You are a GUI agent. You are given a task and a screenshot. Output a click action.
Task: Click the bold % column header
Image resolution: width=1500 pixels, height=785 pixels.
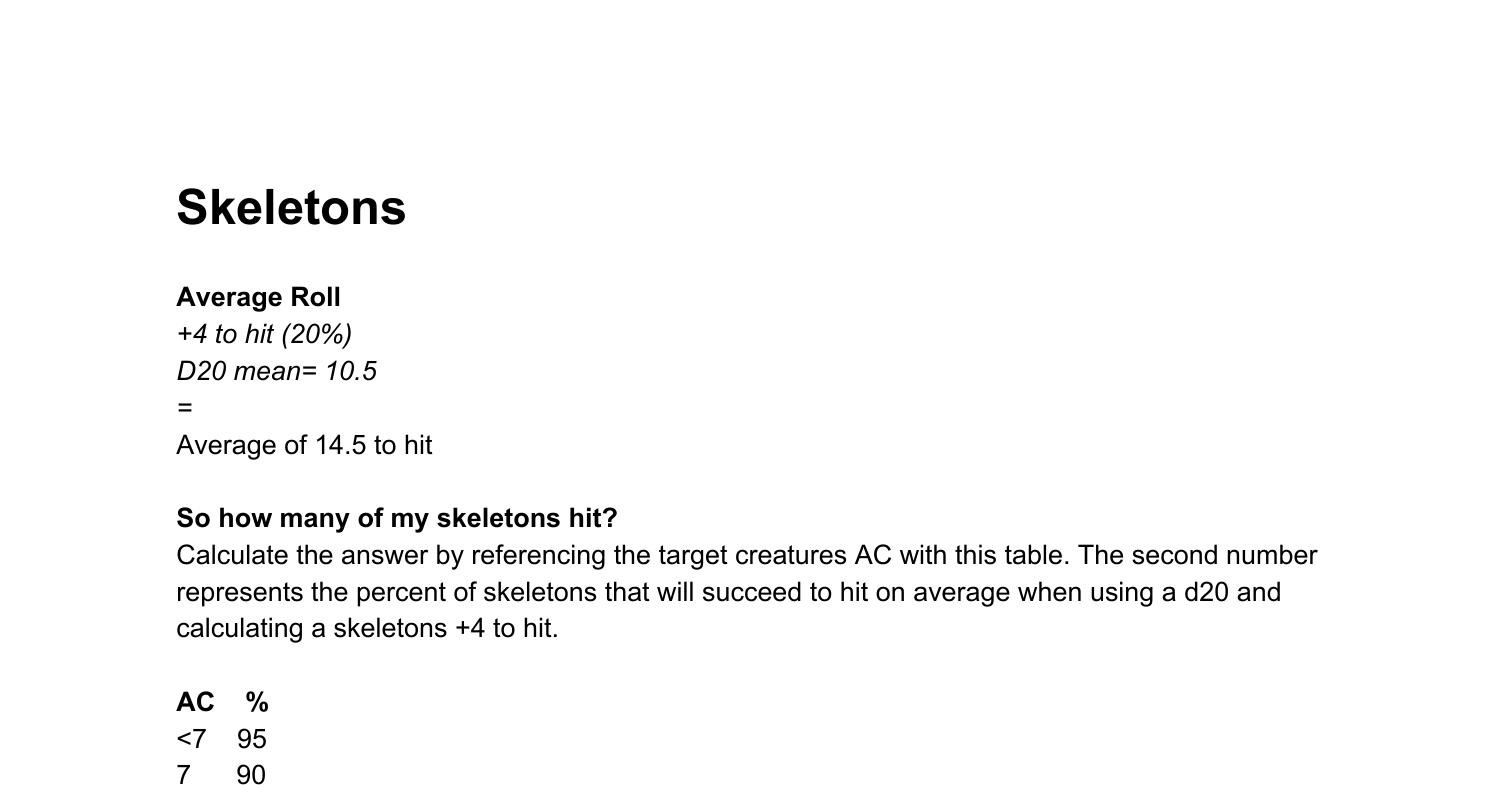point(257,702)
